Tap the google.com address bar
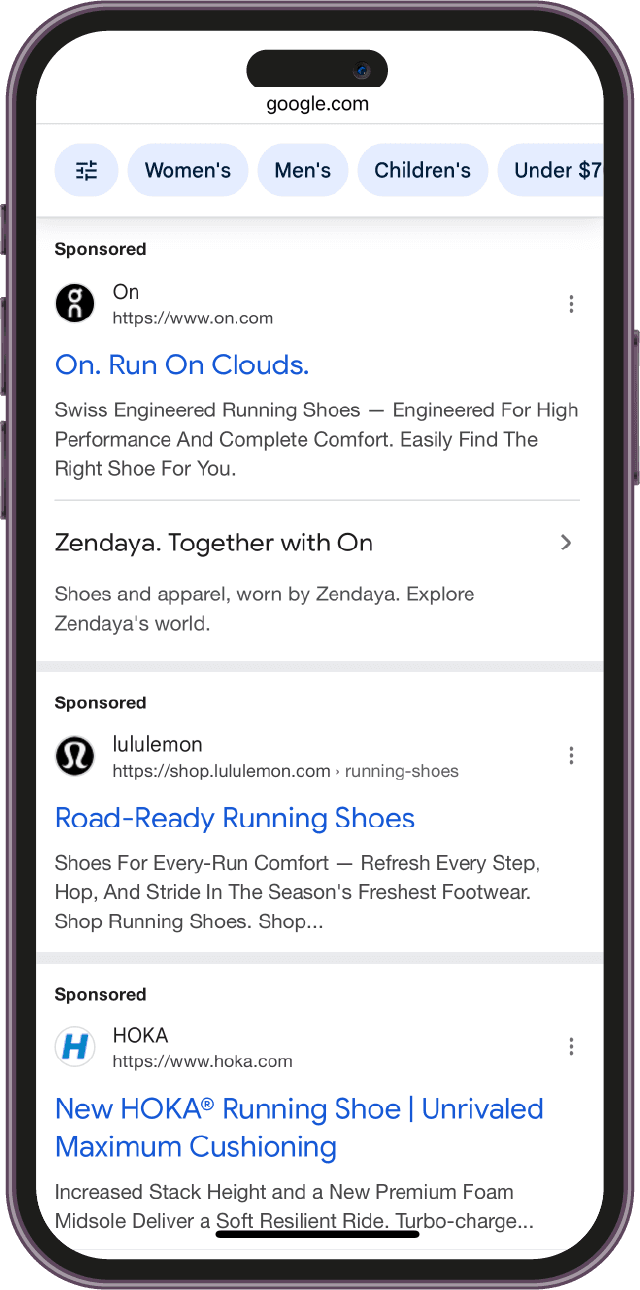640x1290 pixels. click(x=317, y=103)
